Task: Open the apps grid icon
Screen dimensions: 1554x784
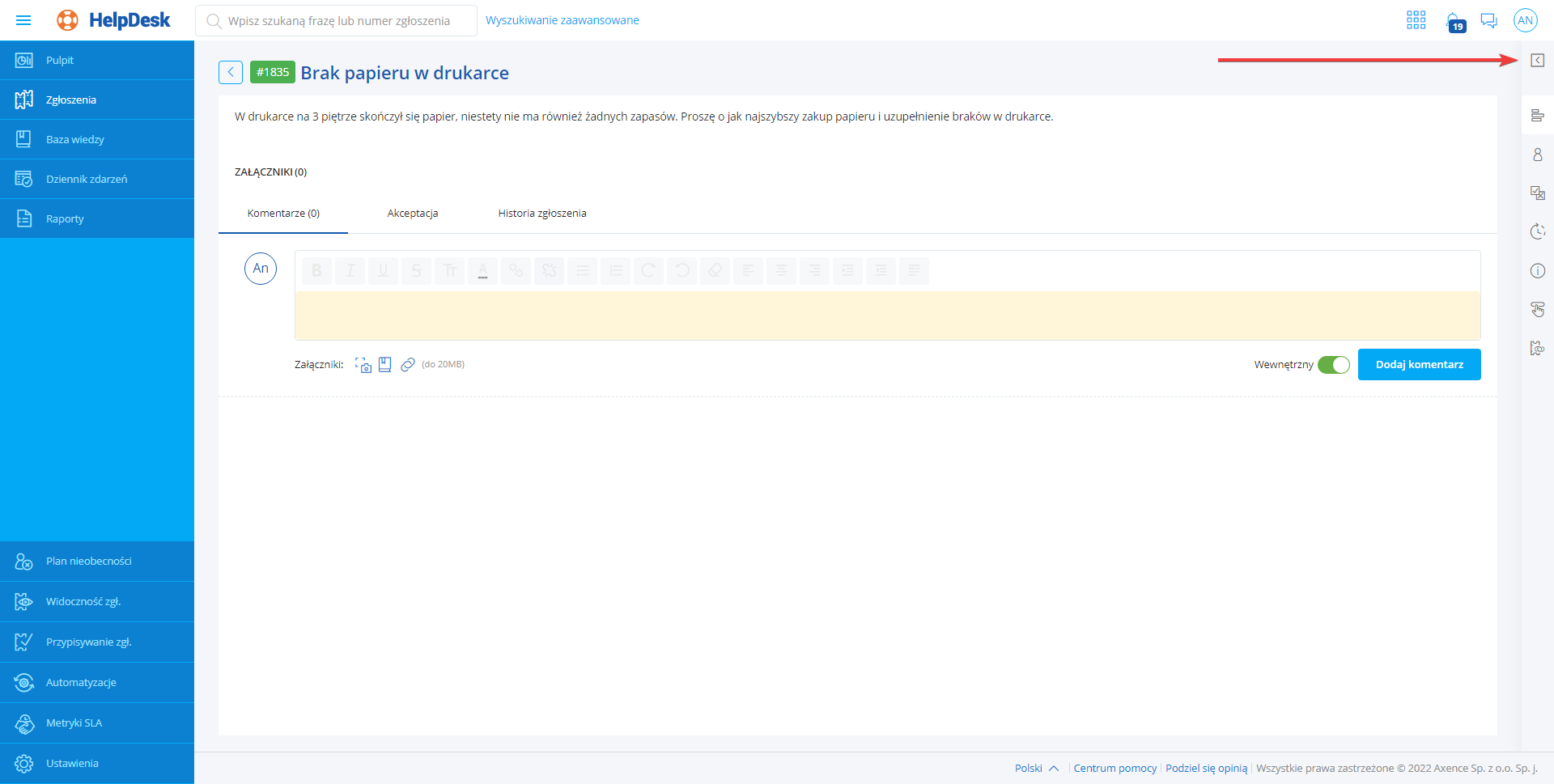Action: coord(1416,20)
